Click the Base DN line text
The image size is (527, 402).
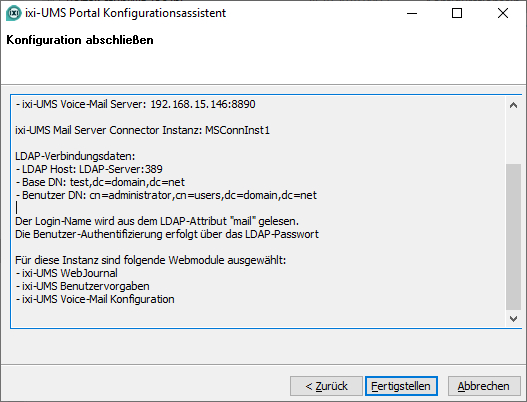click(x=100, y=182)
